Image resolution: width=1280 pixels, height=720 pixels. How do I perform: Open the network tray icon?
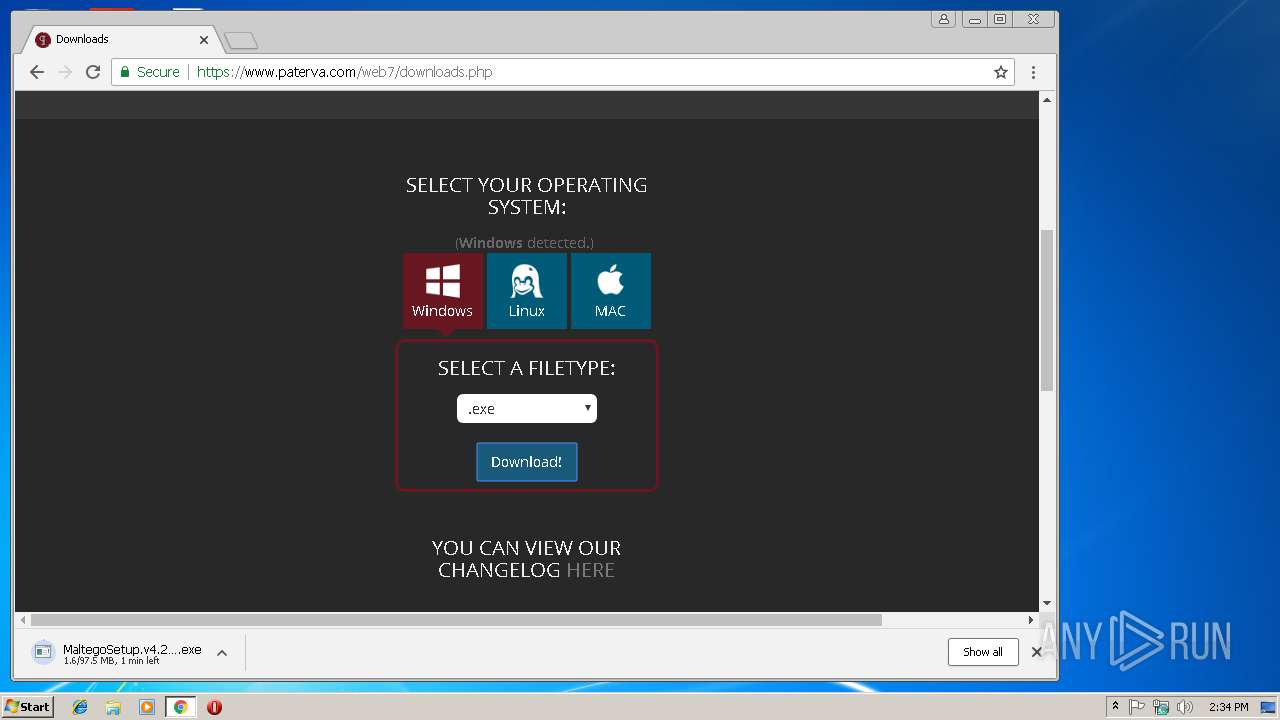click(x=1161, y=707)
